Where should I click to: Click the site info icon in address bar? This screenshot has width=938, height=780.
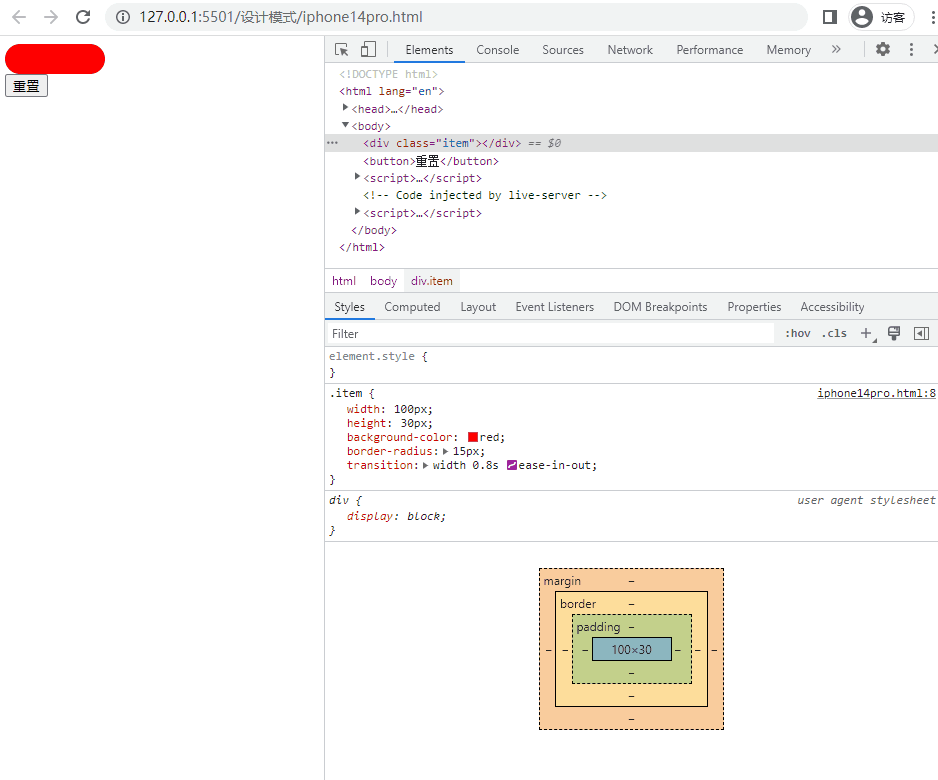pos(123,17)
